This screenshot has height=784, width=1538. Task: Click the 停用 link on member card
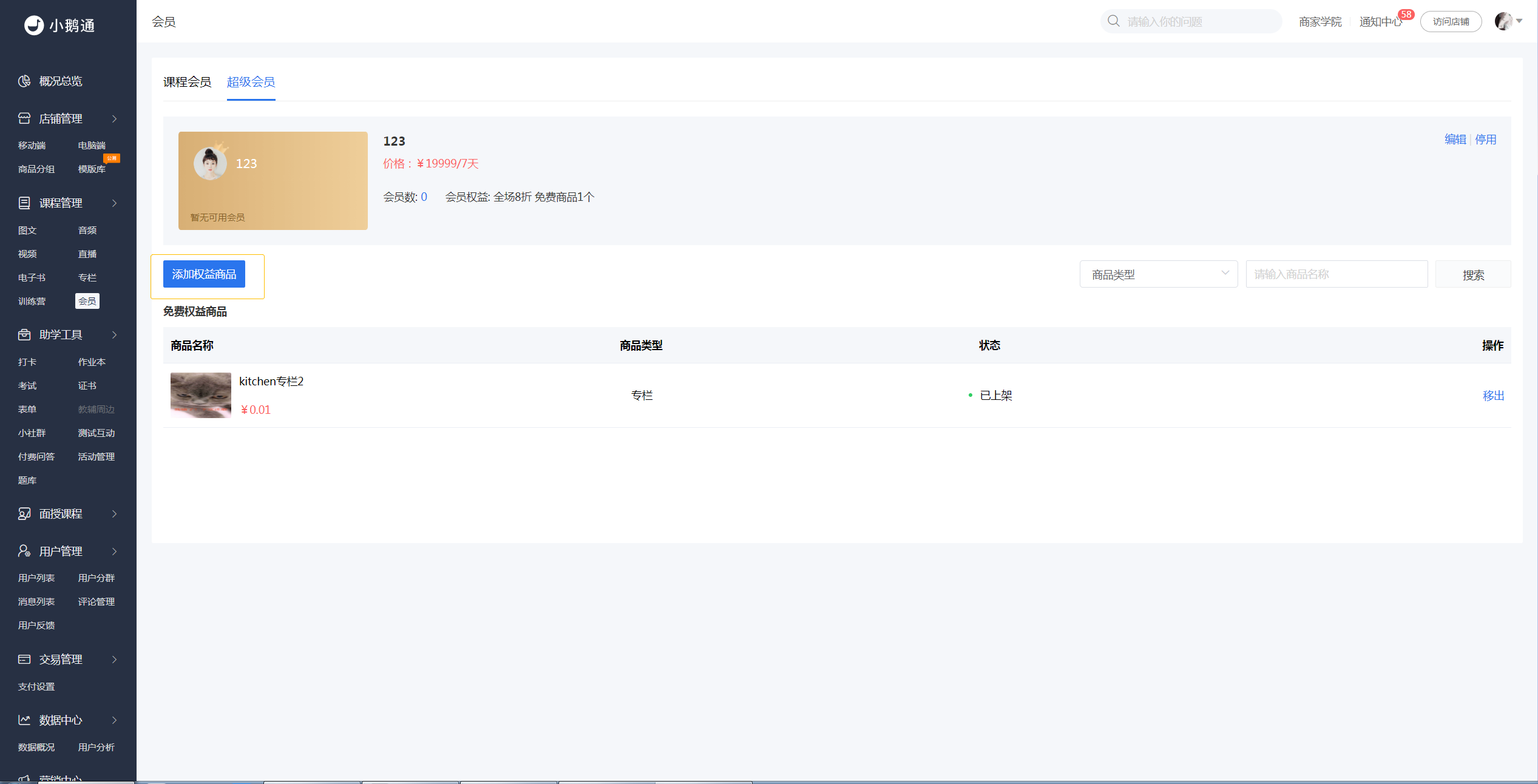click(x=1485, y=140)
